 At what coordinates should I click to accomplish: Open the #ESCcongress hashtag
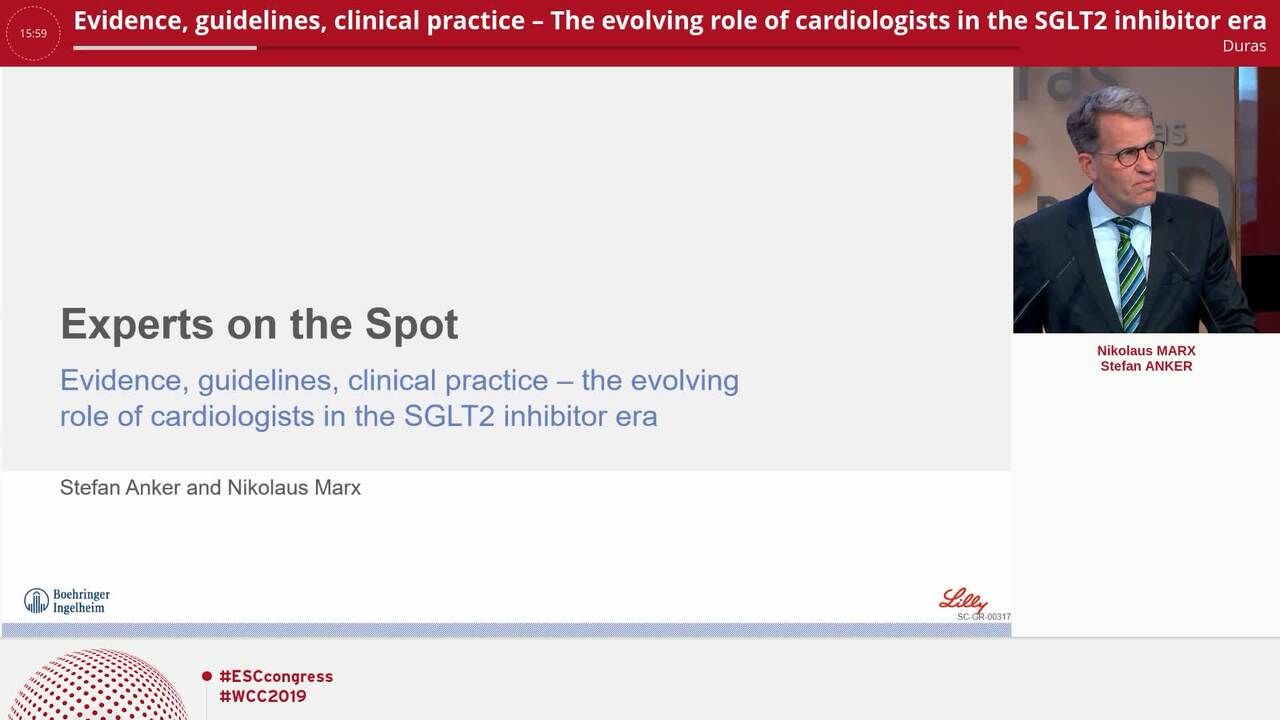[x=276, y=677]
